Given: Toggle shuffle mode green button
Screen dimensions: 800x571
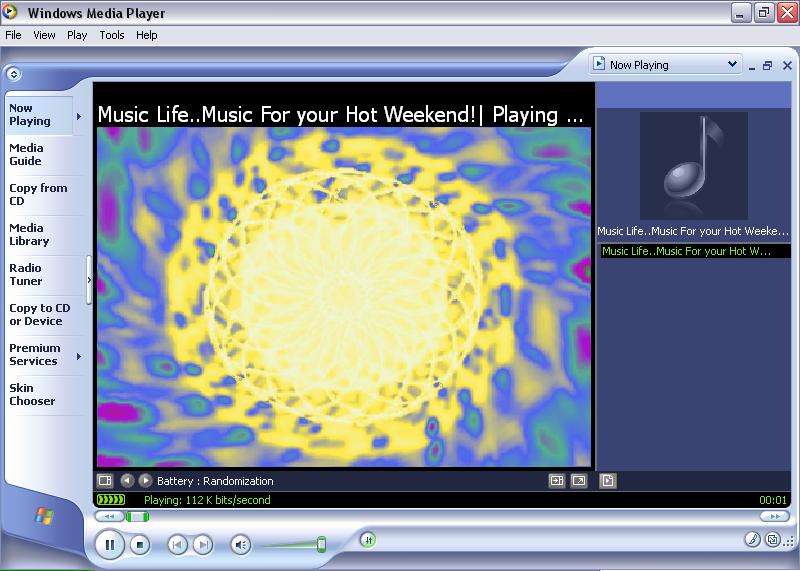Looking at the screenshot, I should pos(368,539).
